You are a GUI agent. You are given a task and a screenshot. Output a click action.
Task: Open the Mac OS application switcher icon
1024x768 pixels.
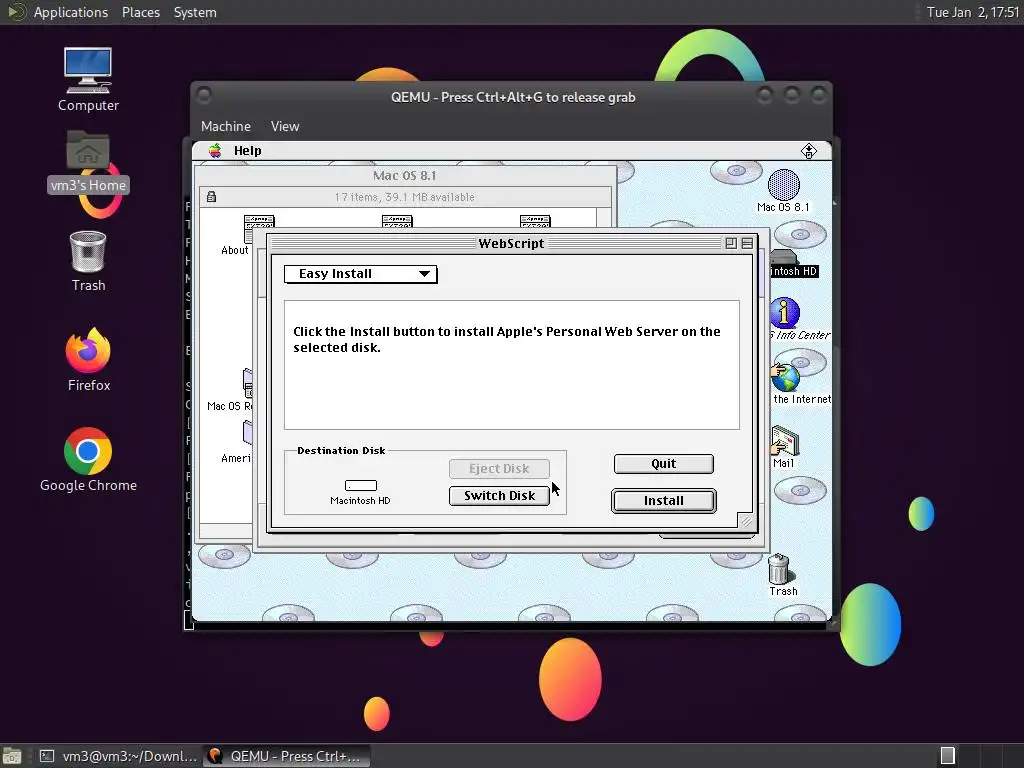(x=808, y=151)
